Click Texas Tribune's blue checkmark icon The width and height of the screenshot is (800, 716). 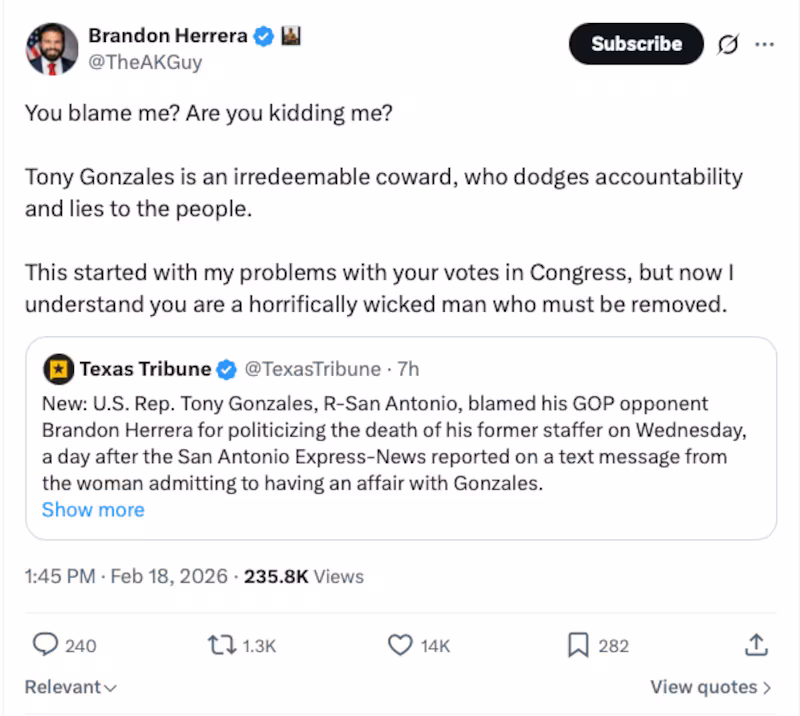coord(224,369)
